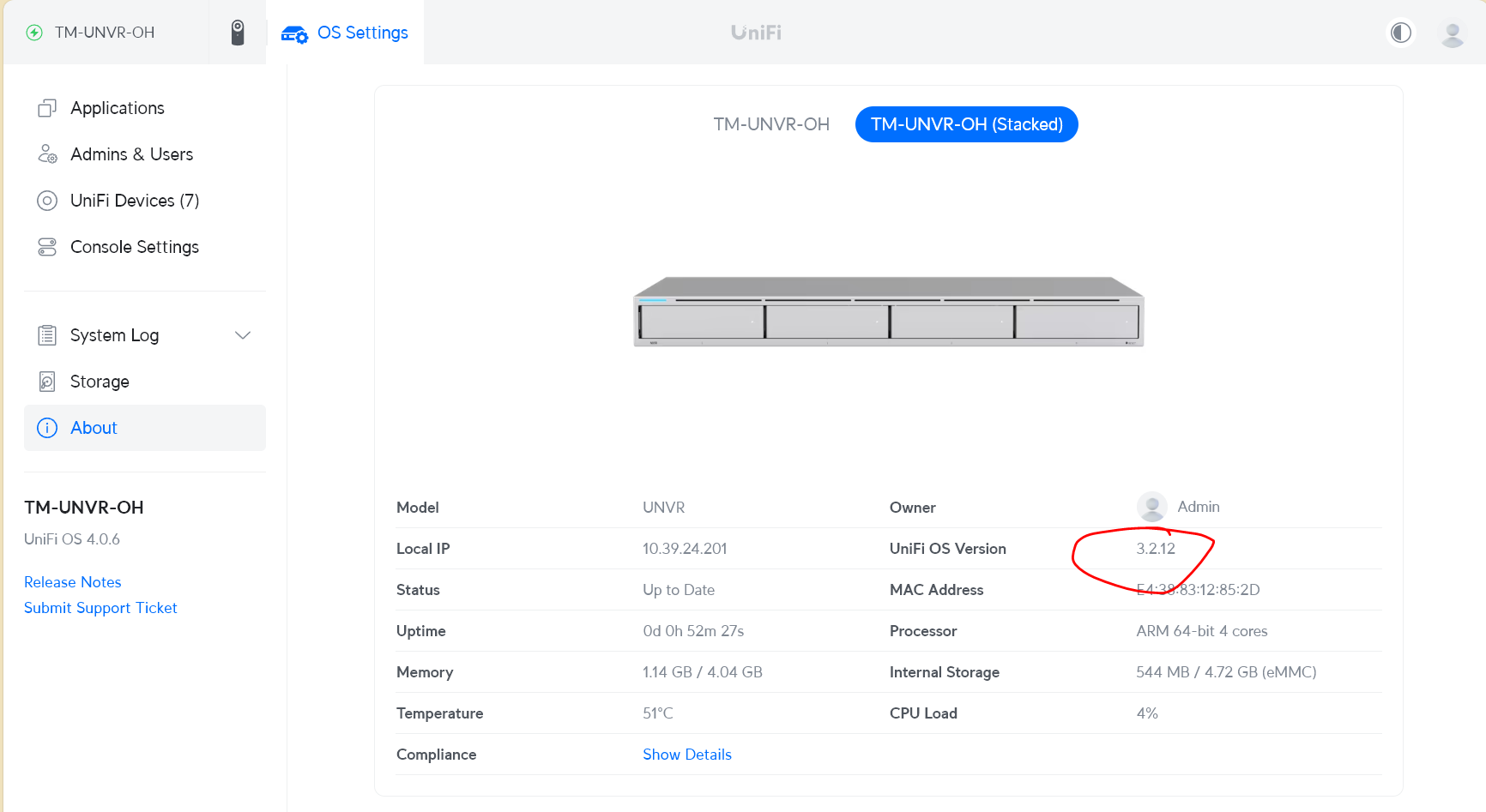
Task: Click the Owner name Admin
Action: tap(1199, 507)
